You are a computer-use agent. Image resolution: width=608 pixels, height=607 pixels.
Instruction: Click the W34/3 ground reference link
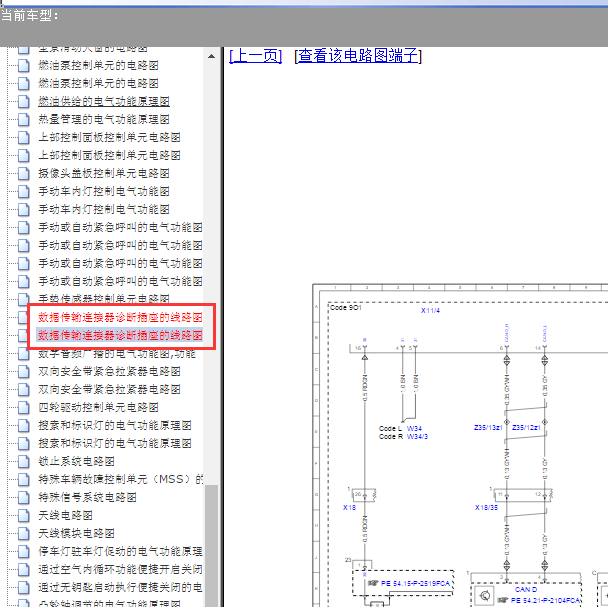417,436
